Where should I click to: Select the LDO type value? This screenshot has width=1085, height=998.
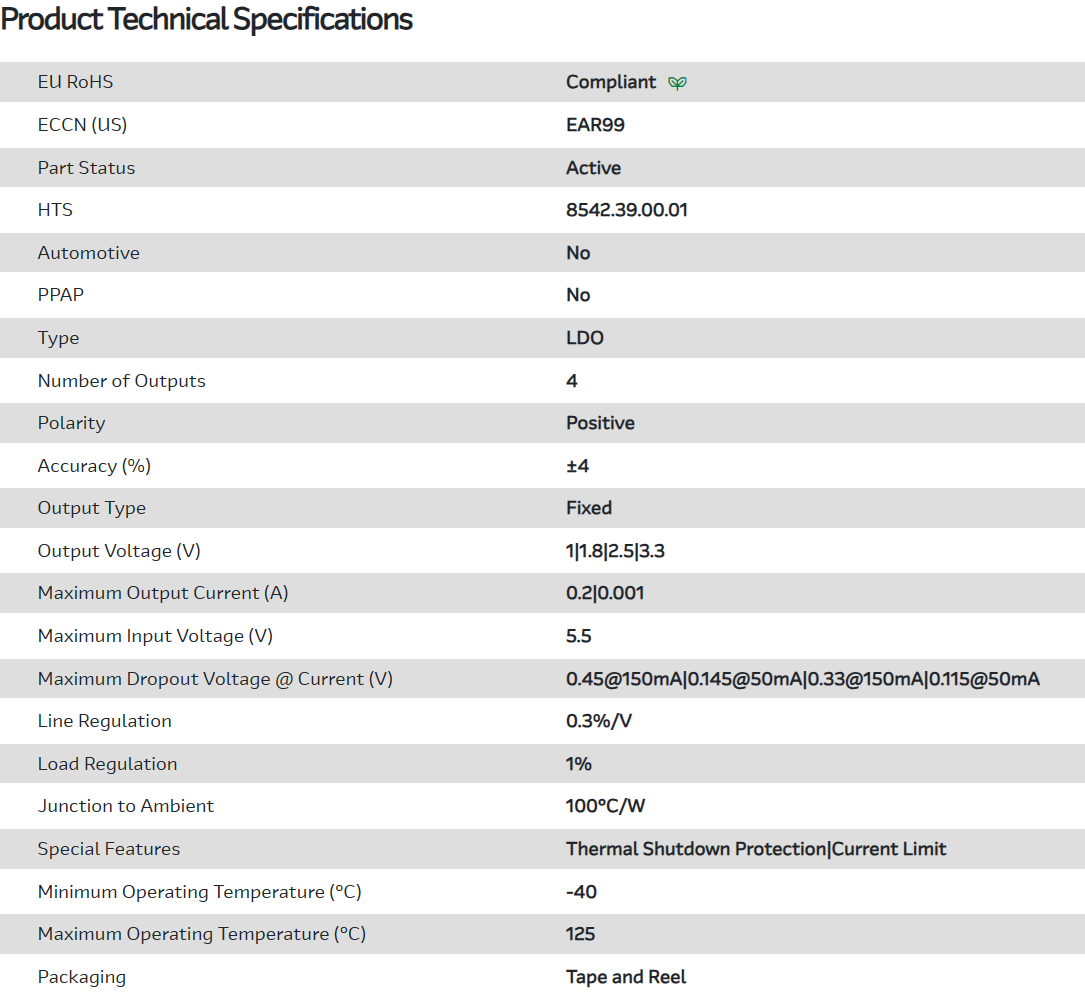(584, 338)
